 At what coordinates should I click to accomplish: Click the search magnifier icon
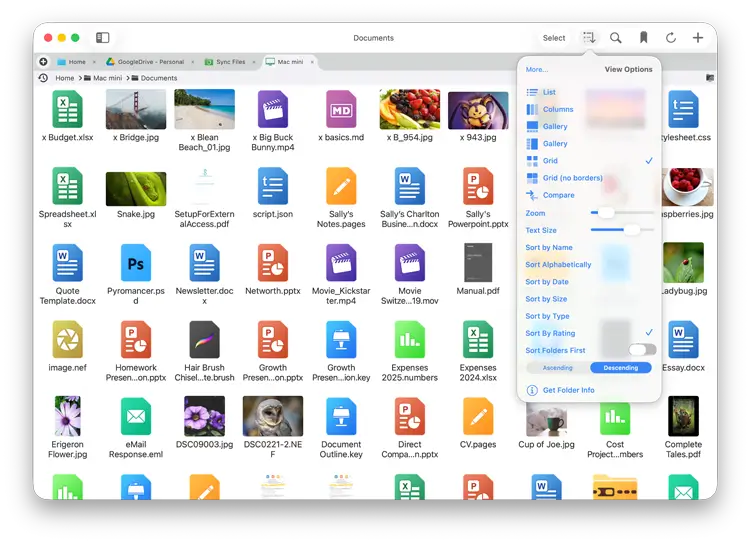click(616, 38)
